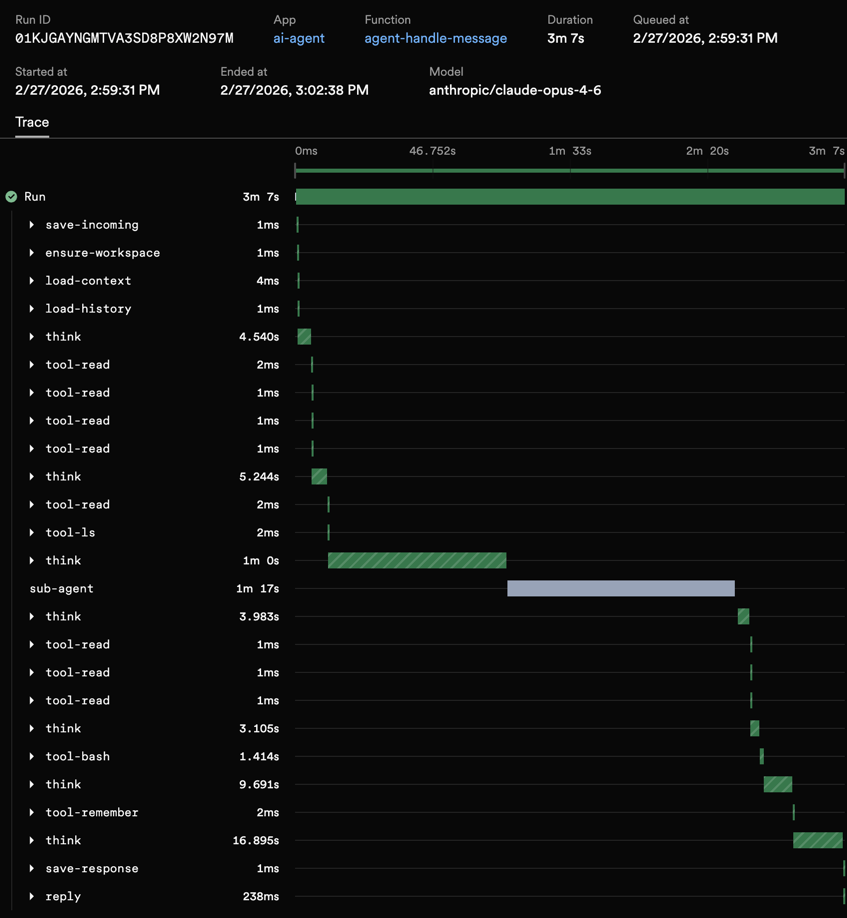Expand the 4.540s "think" span
The height and width of the screenshot is (918, 847).
click(31, 336)
